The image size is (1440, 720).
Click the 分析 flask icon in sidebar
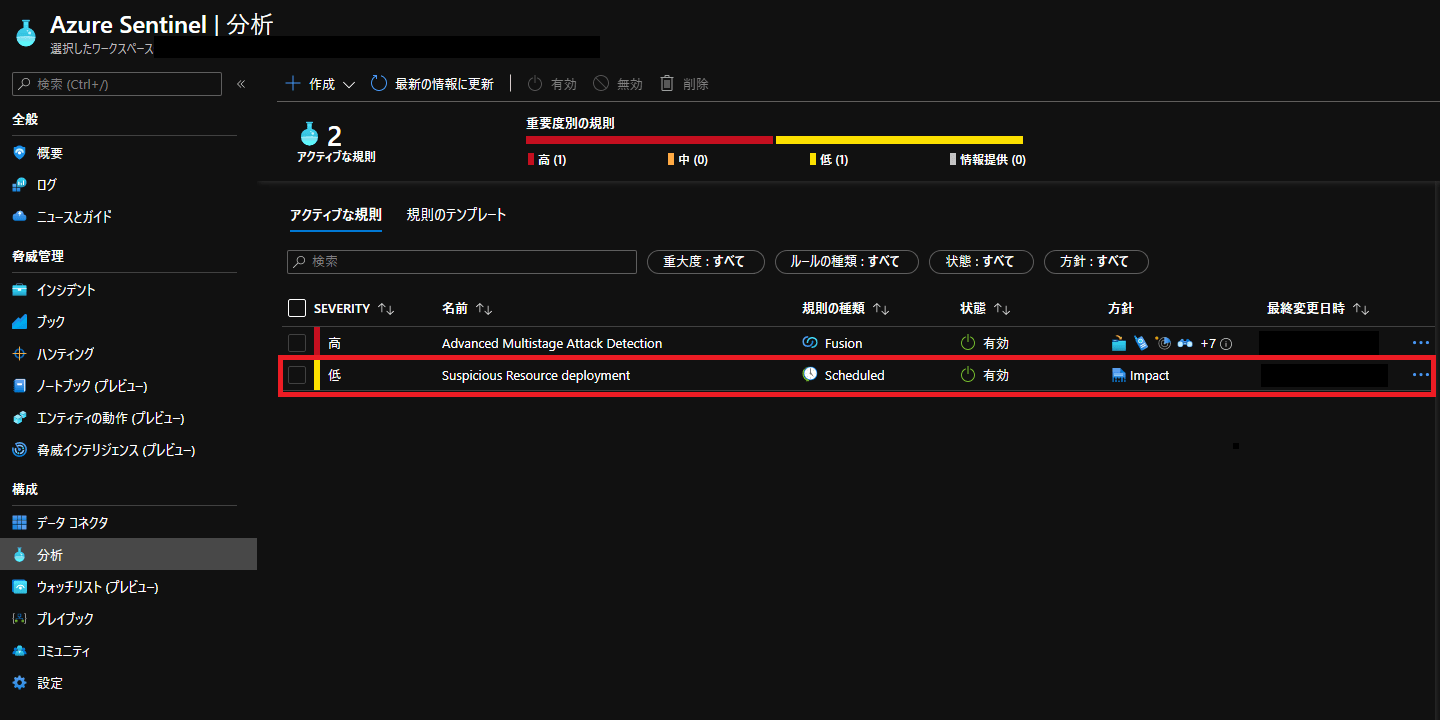tap(19, 555)
